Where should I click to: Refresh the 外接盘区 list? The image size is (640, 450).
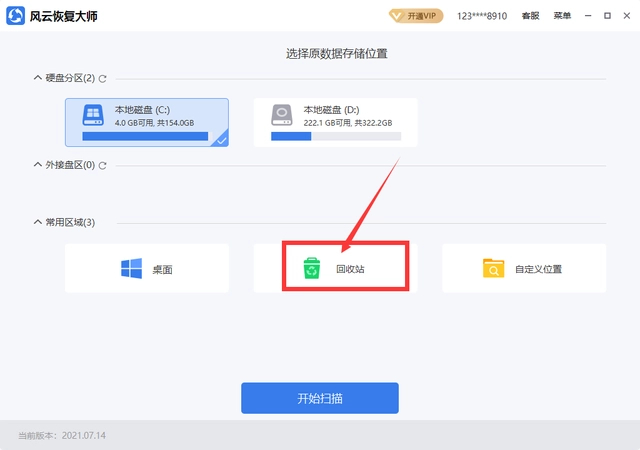102,165
